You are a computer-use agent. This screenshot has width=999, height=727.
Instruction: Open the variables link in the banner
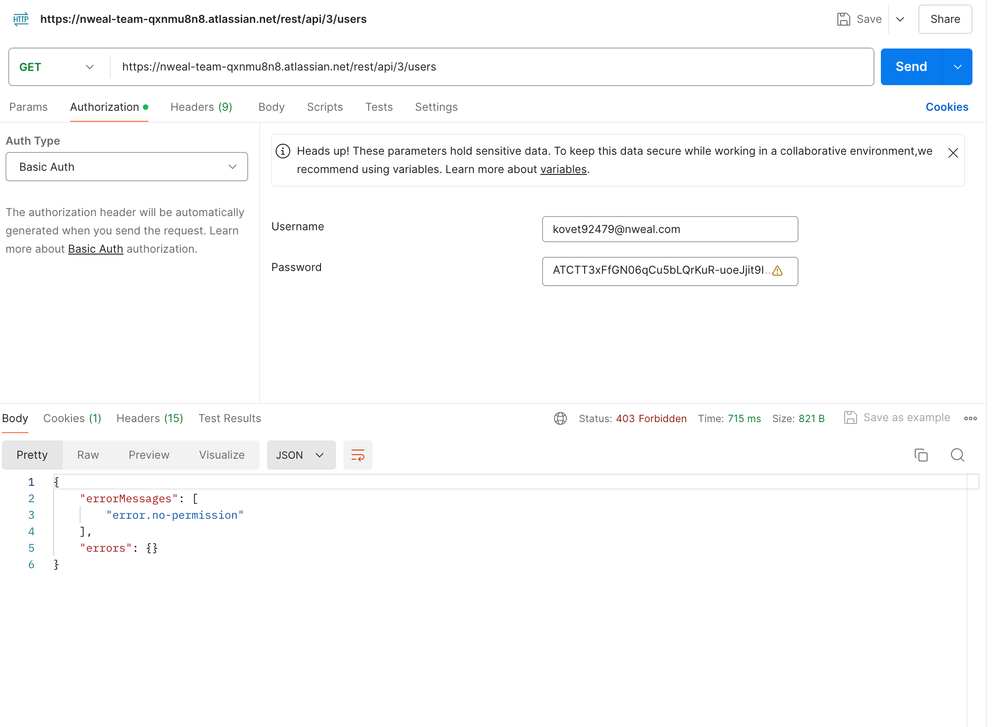click(x=563, y=169)
